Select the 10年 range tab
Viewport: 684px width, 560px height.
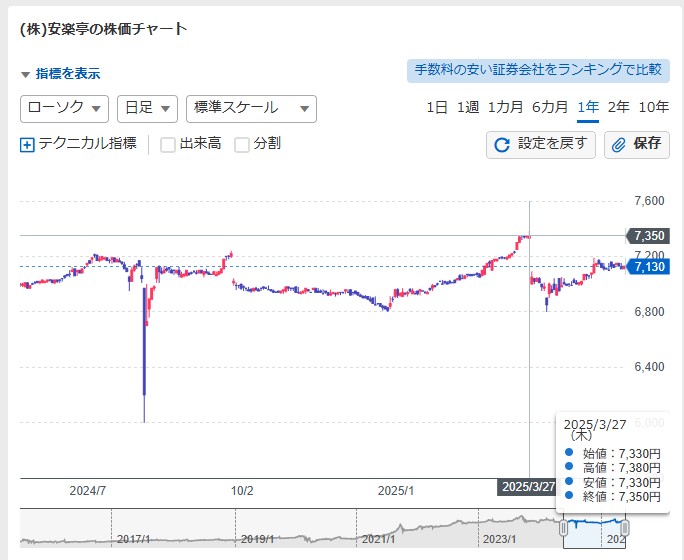click(x=653, y=107)
